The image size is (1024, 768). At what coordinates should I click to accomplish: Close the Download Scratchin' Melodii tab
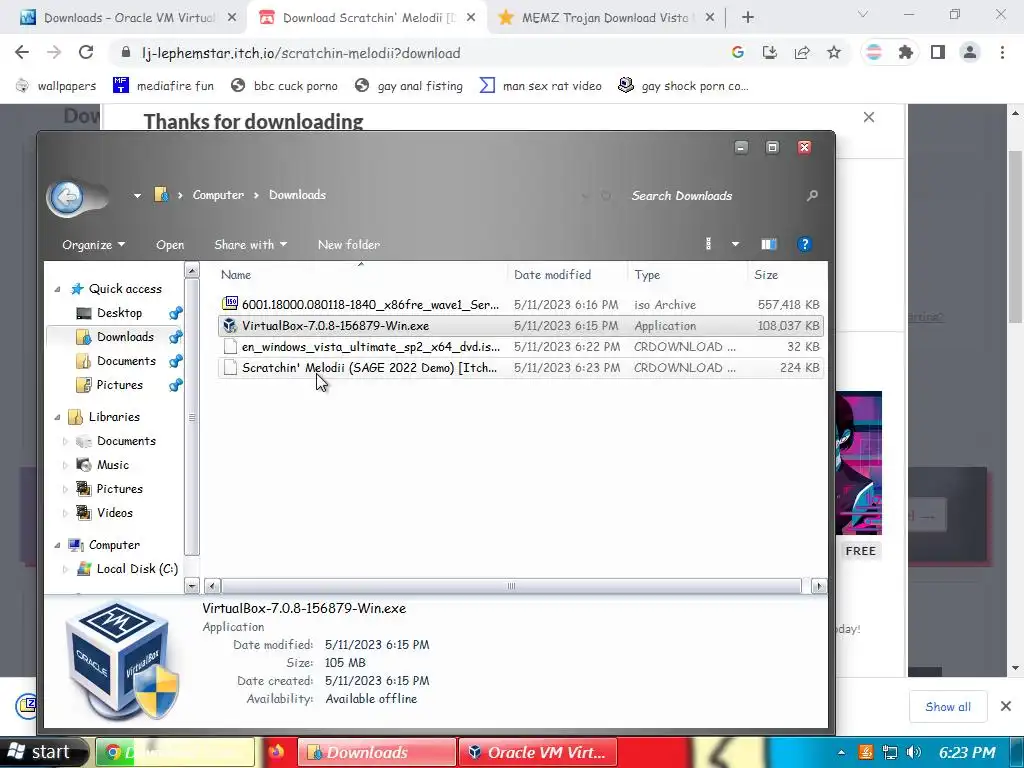tap(470, 18)
